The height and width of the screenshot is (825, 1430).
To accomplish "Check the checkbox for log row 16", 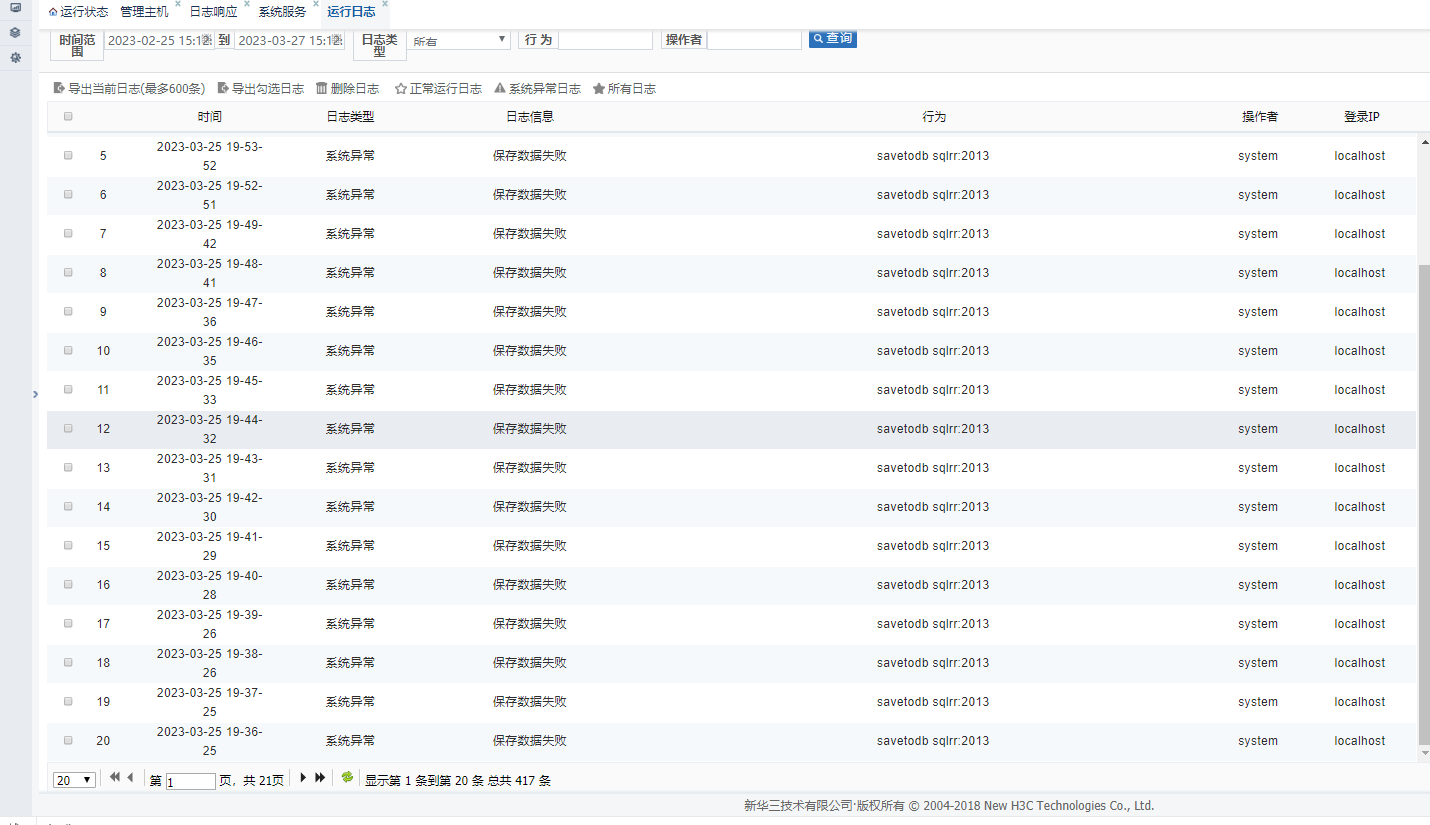I will click(68, 584).
